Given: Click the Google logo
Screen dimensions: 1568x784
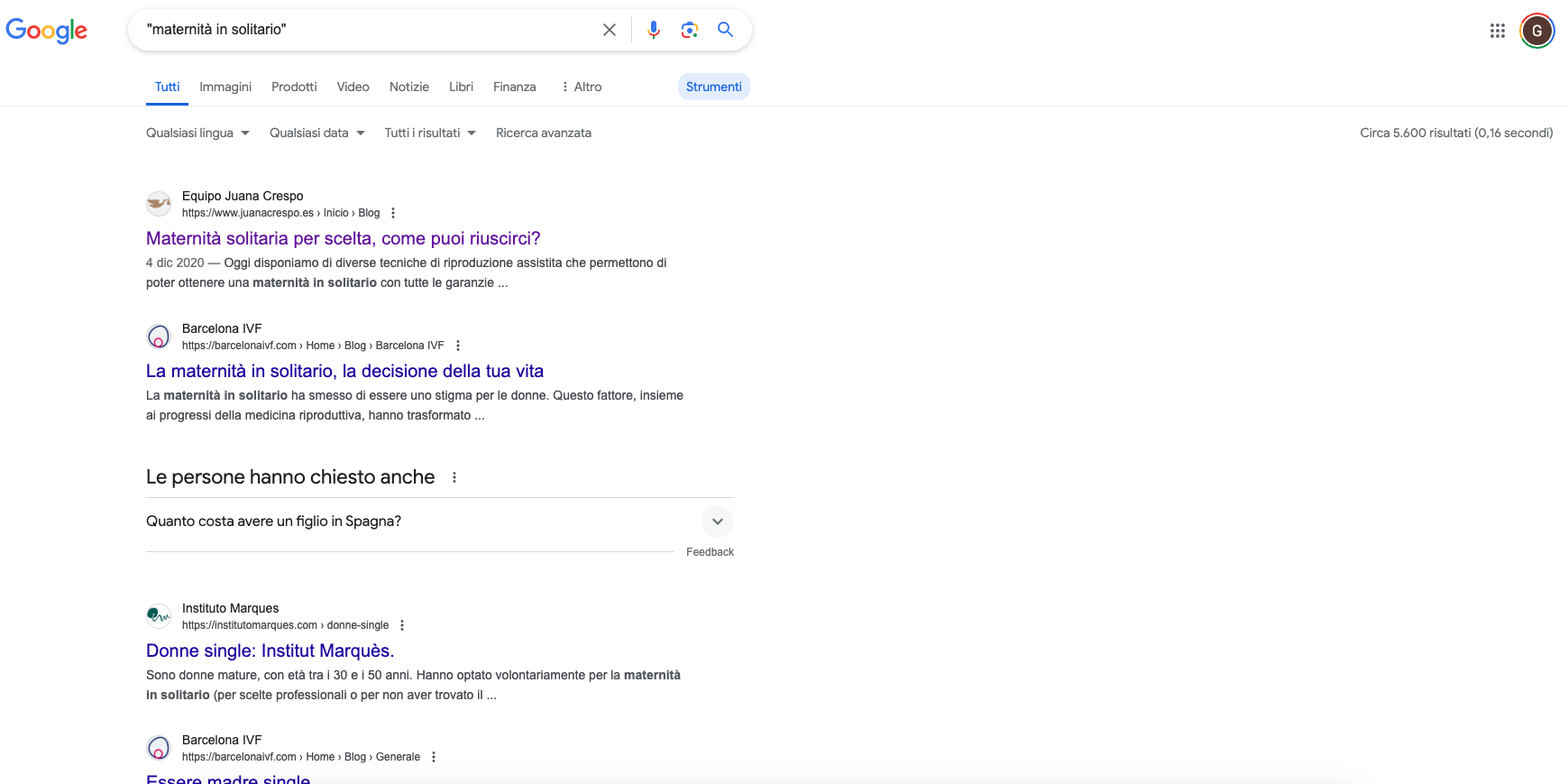Looking at the screenshot, I should pyautogui.click(x=47, y=30).
